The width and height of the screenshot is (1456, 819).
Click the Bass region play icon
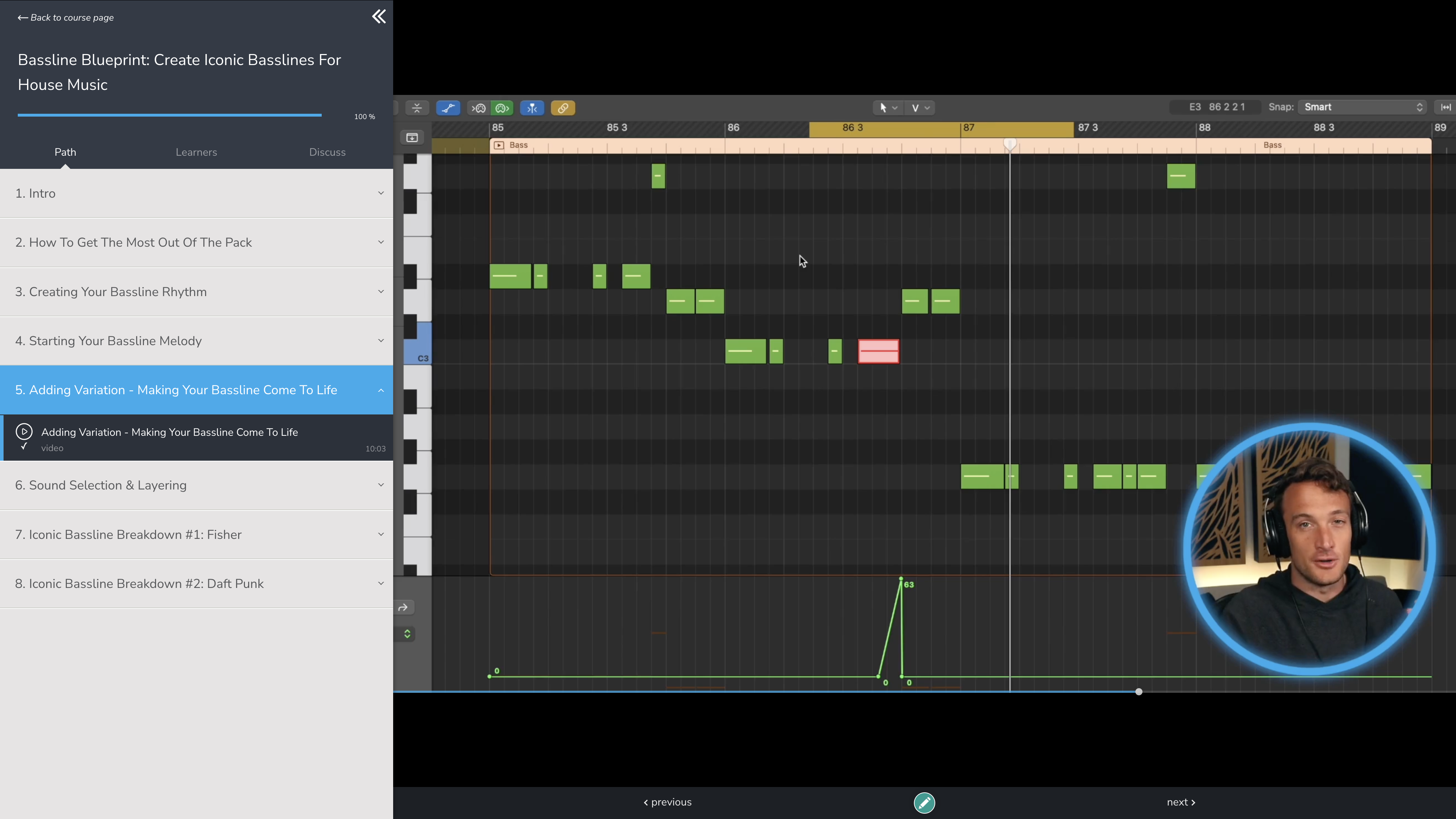tap(498, 145)
